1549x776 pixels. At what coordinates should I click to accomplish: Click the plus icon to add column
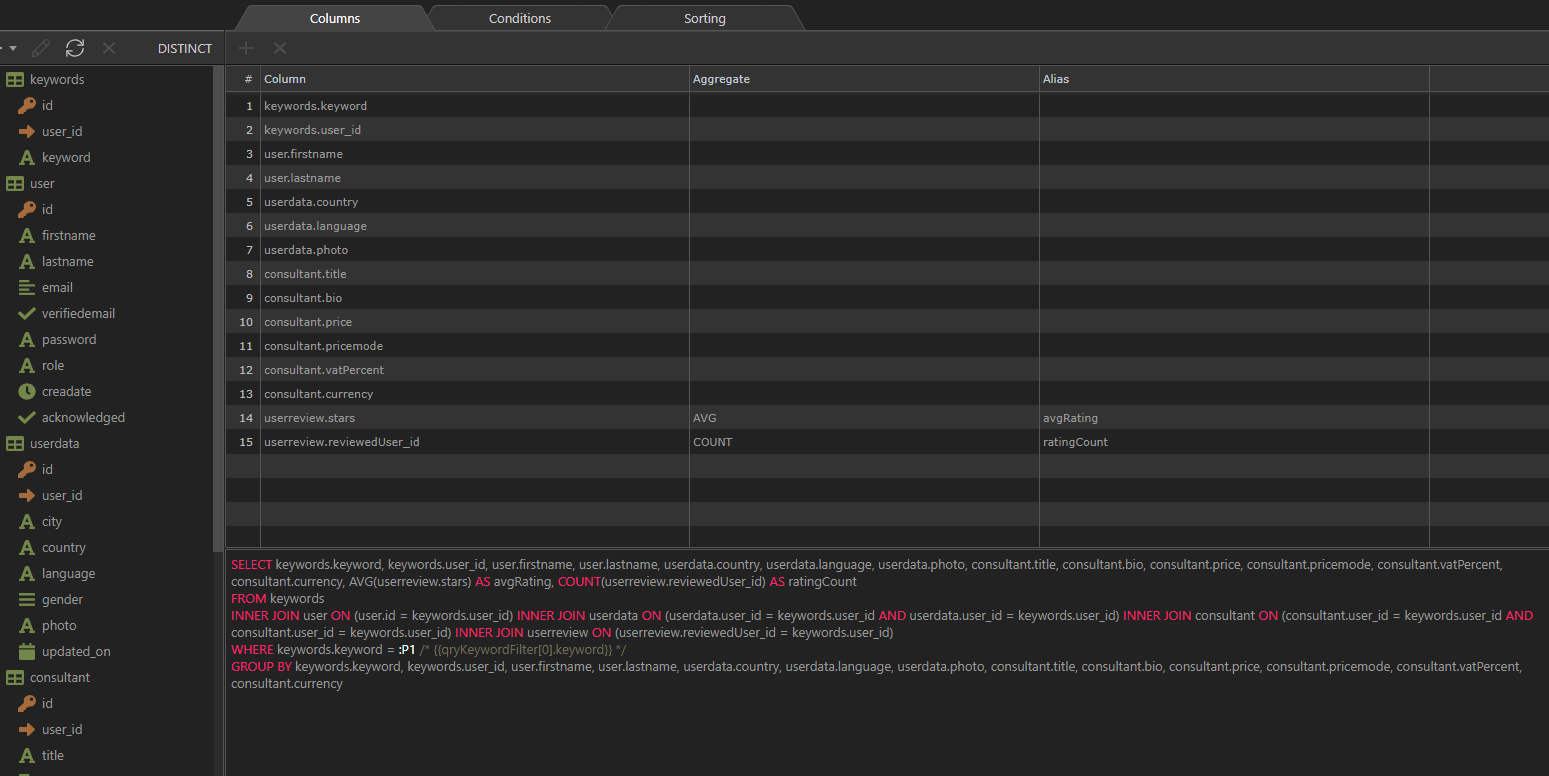[246, 48]
